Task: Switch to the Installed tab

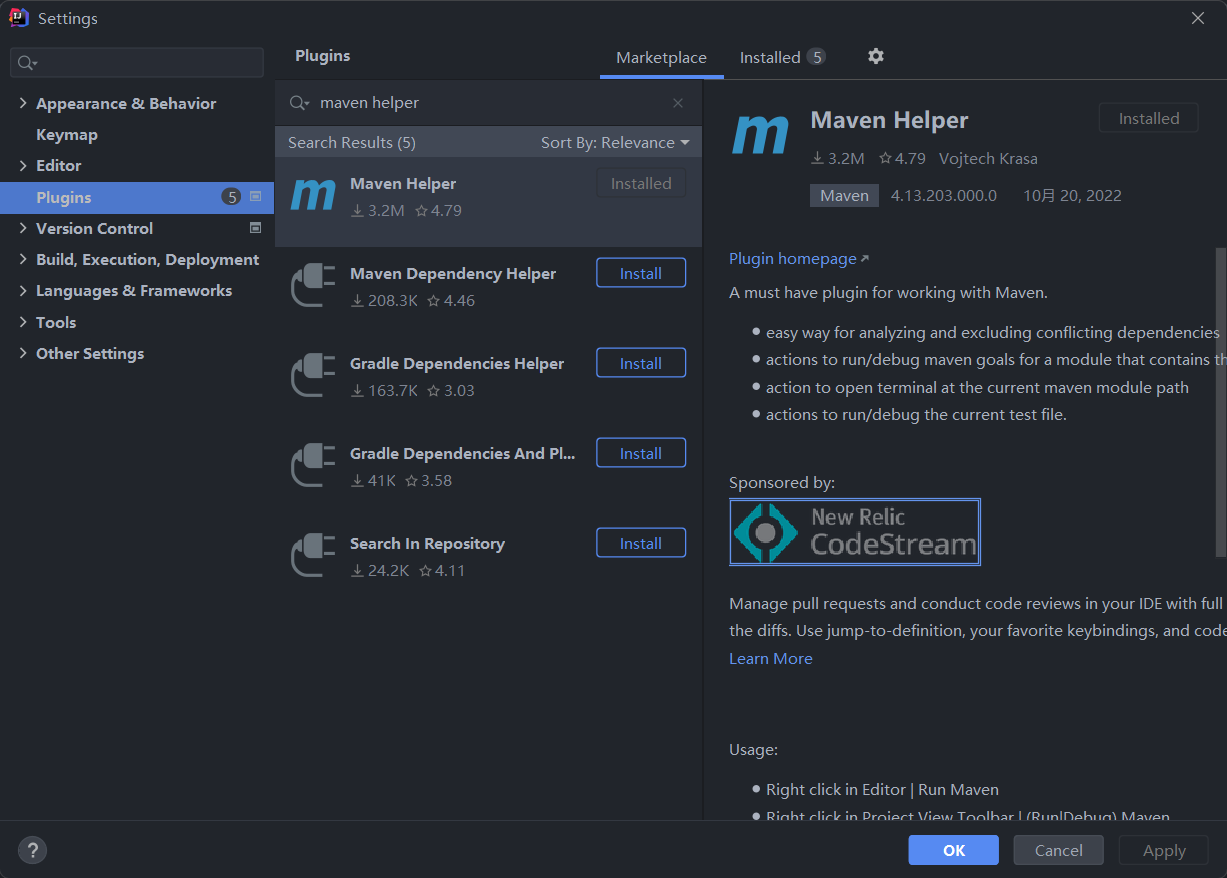Action: tap(782, 57)
